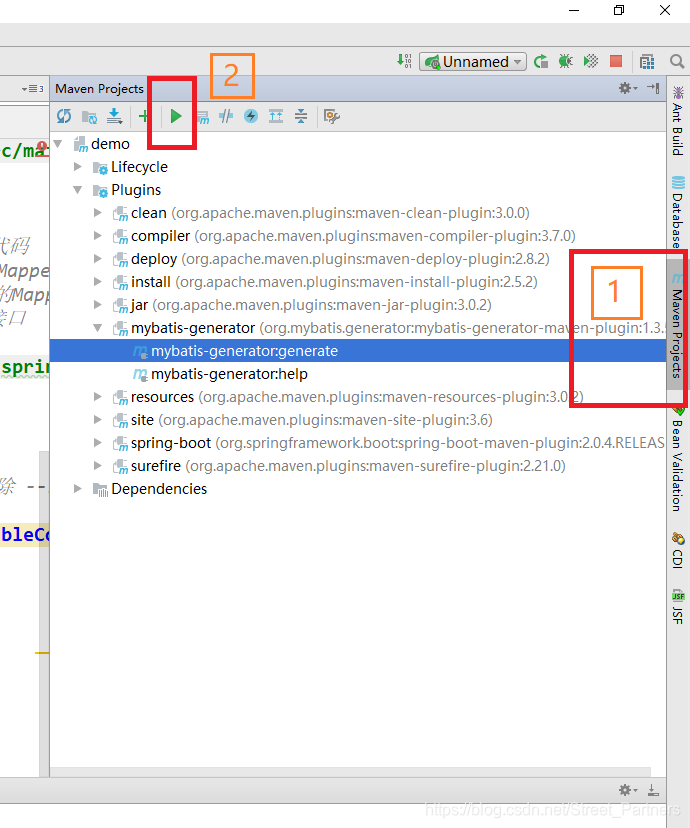
Task: Select the surefire plugin row
Action: click(358, 466)
